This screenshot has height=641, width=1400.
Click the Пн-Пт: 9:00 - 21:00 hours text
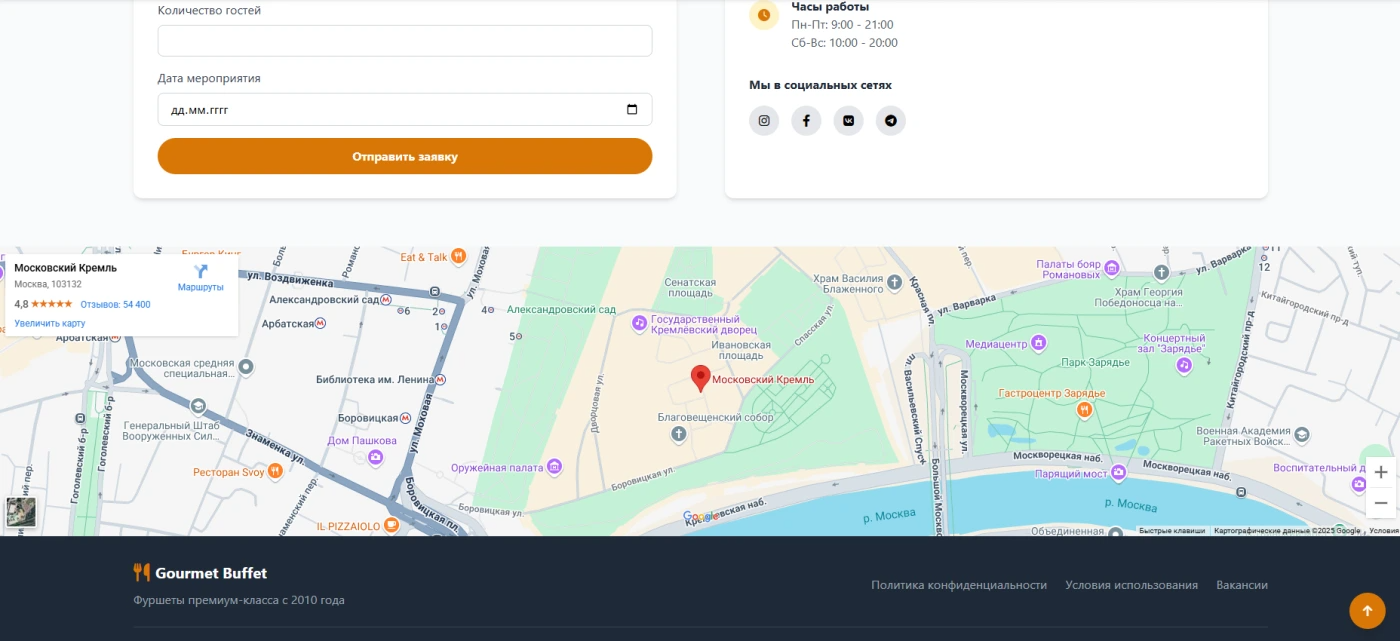point(842,25)
